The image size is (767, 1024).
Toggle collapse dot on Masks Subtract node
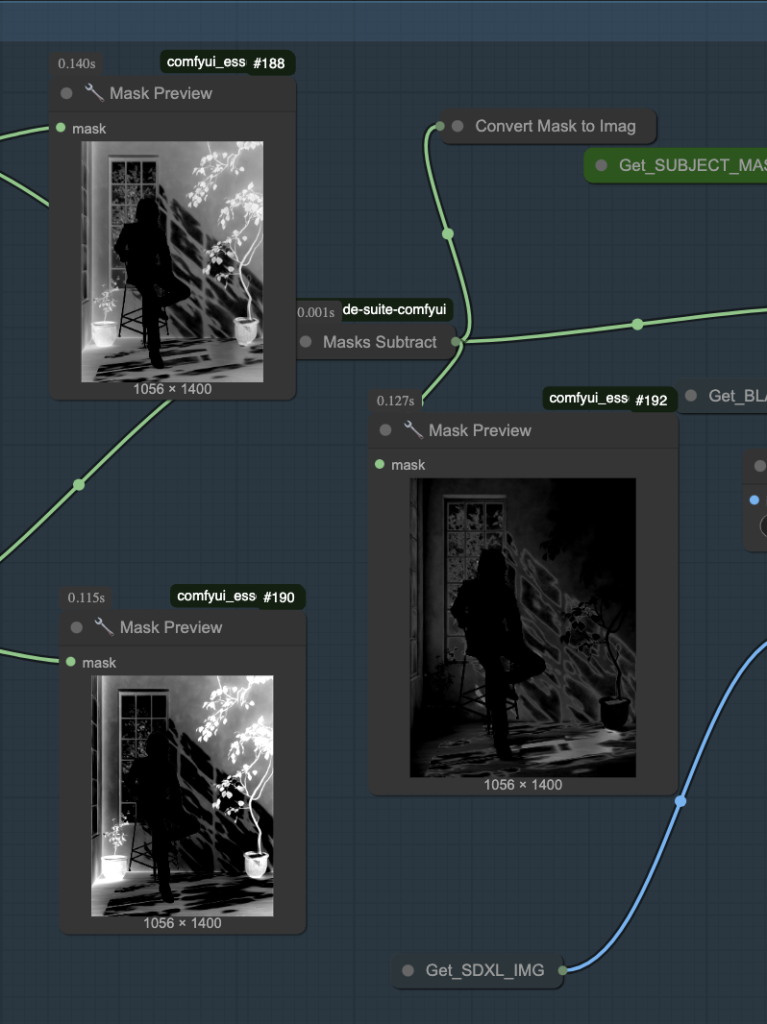306,342
